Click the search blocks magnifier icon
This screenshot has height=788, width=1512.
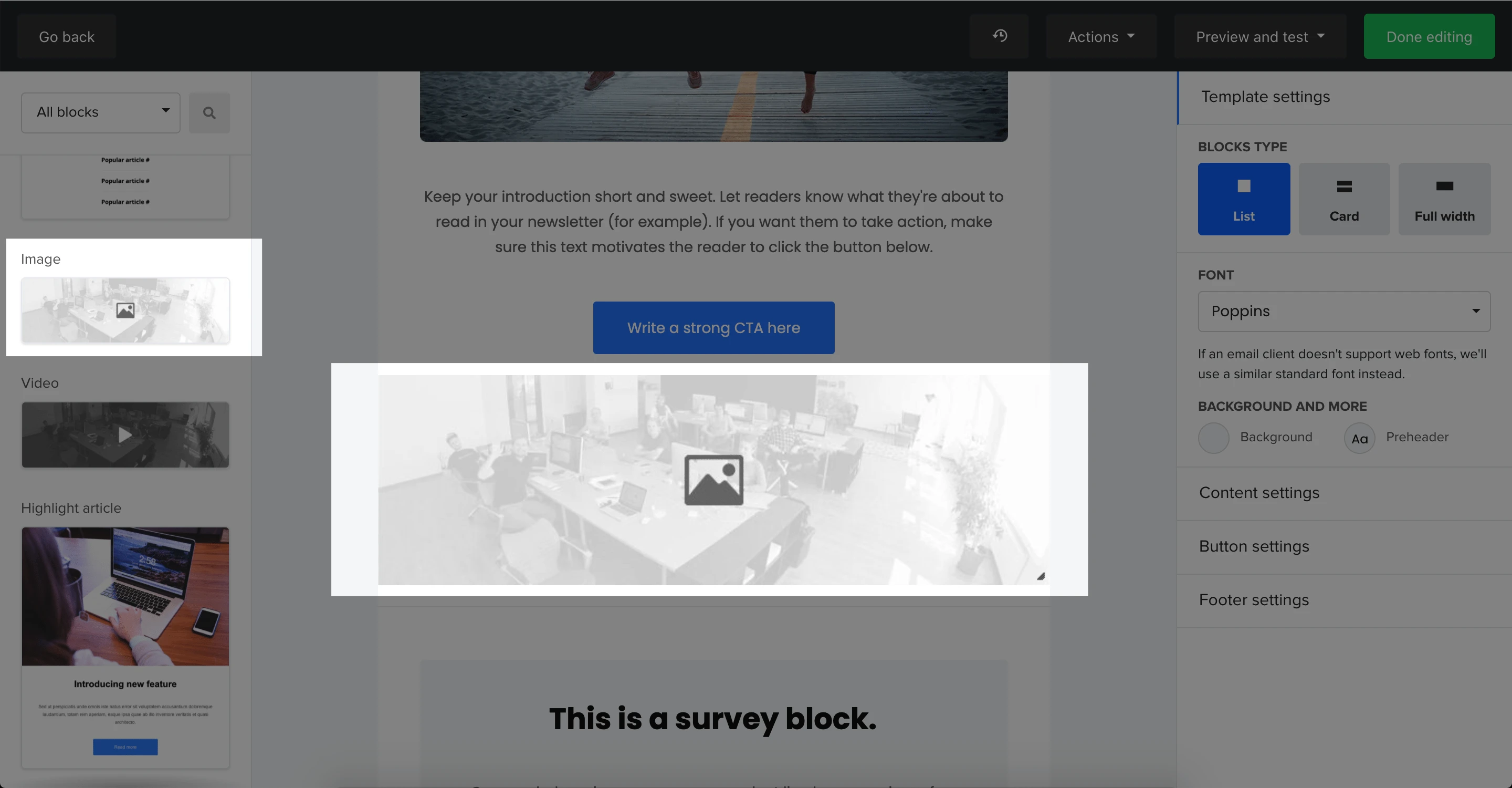pyautogui.click(x=209, y=113)
